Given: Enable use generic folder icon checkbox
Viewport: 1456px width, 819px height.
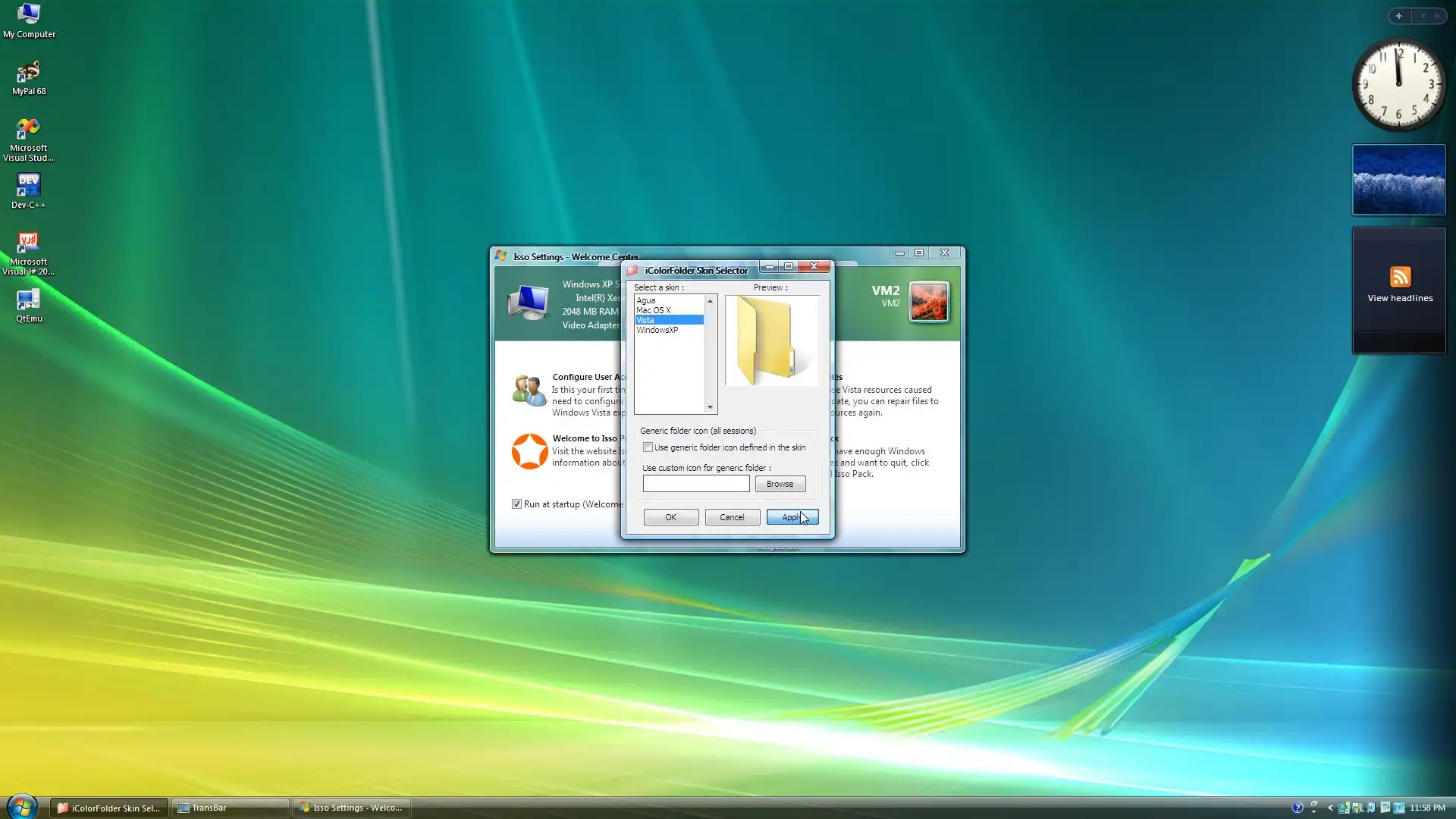Looking at the screenshot, I should [x=648, y=447].
